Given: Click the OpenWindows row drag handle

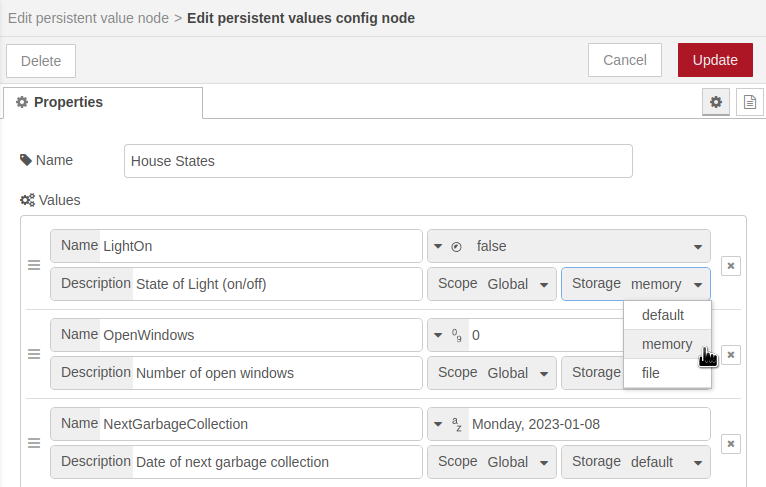Looking at the screenshot, I should tap(33, 354).
